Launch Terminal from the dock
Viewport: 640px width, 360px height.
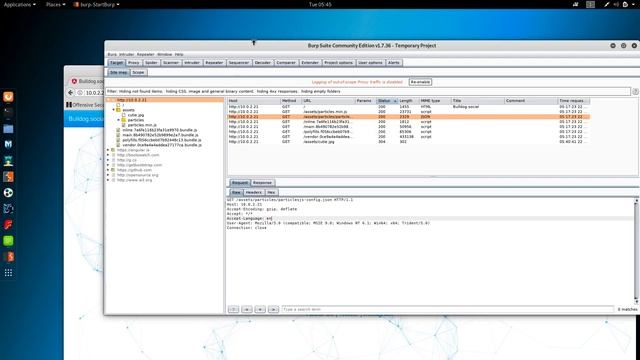tap(8, 112)
